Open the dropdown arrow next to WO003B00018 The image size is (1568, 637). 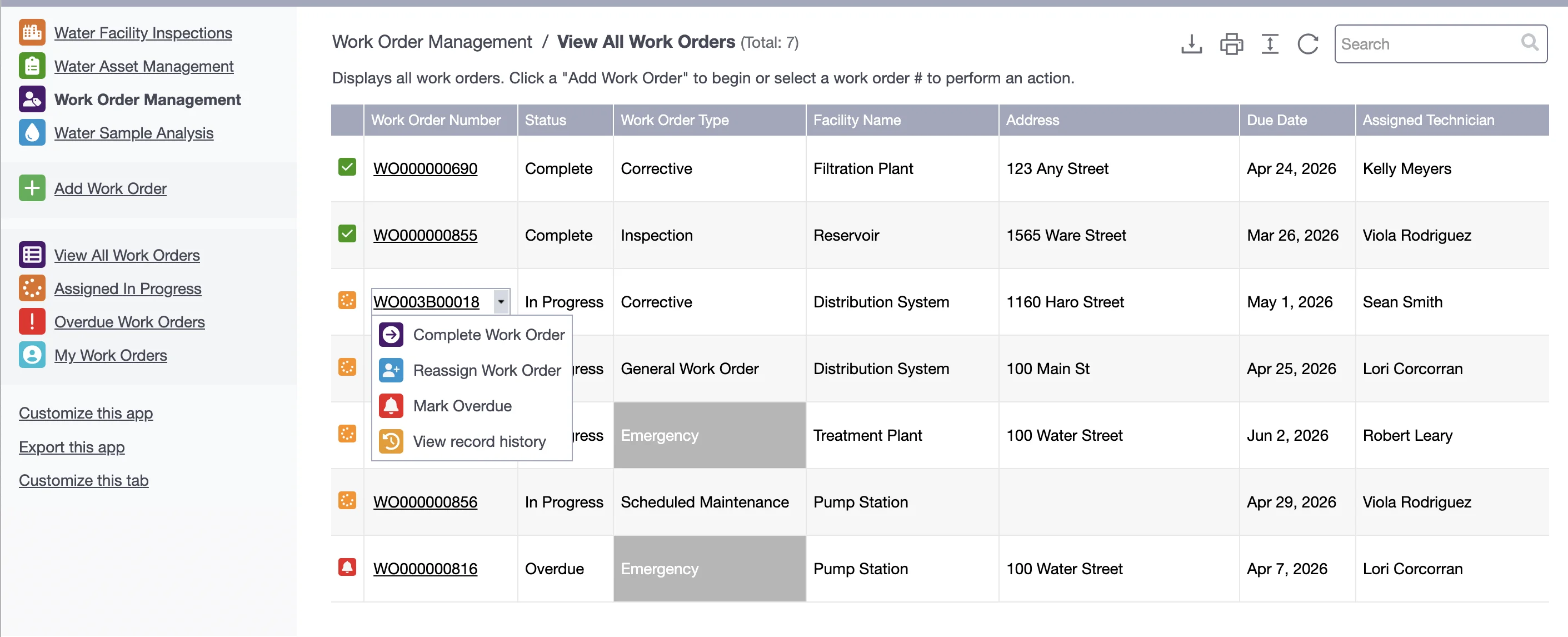500,301
